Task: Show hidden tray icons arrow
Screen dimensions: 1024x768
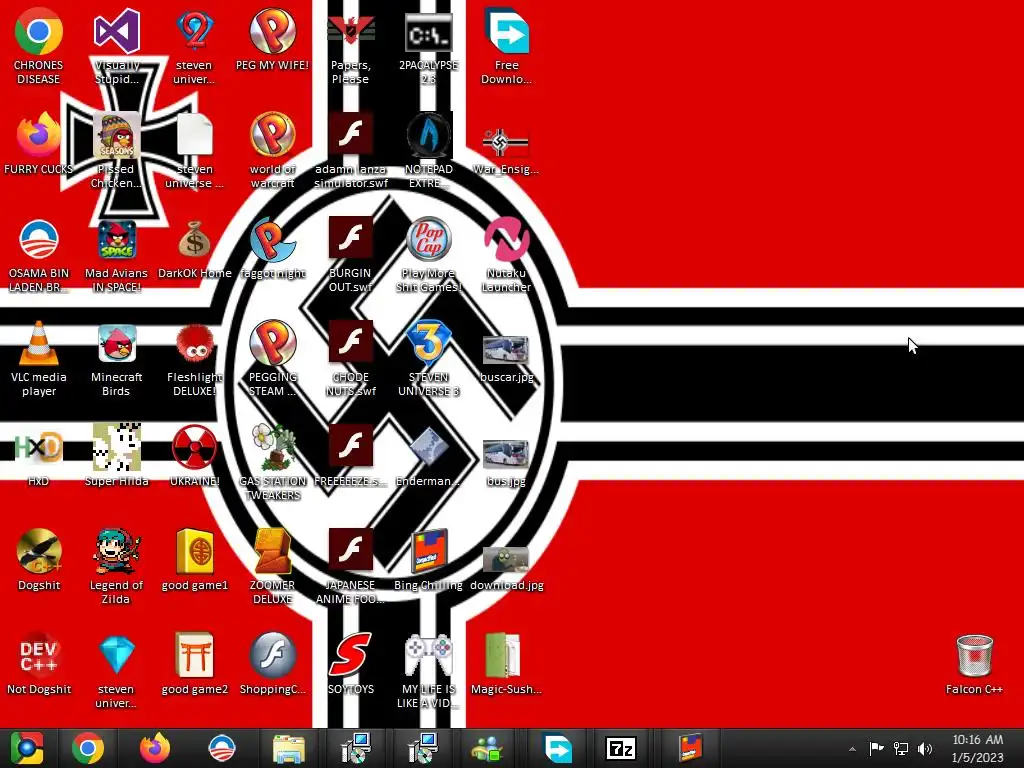Action: [x=852, y=749]
